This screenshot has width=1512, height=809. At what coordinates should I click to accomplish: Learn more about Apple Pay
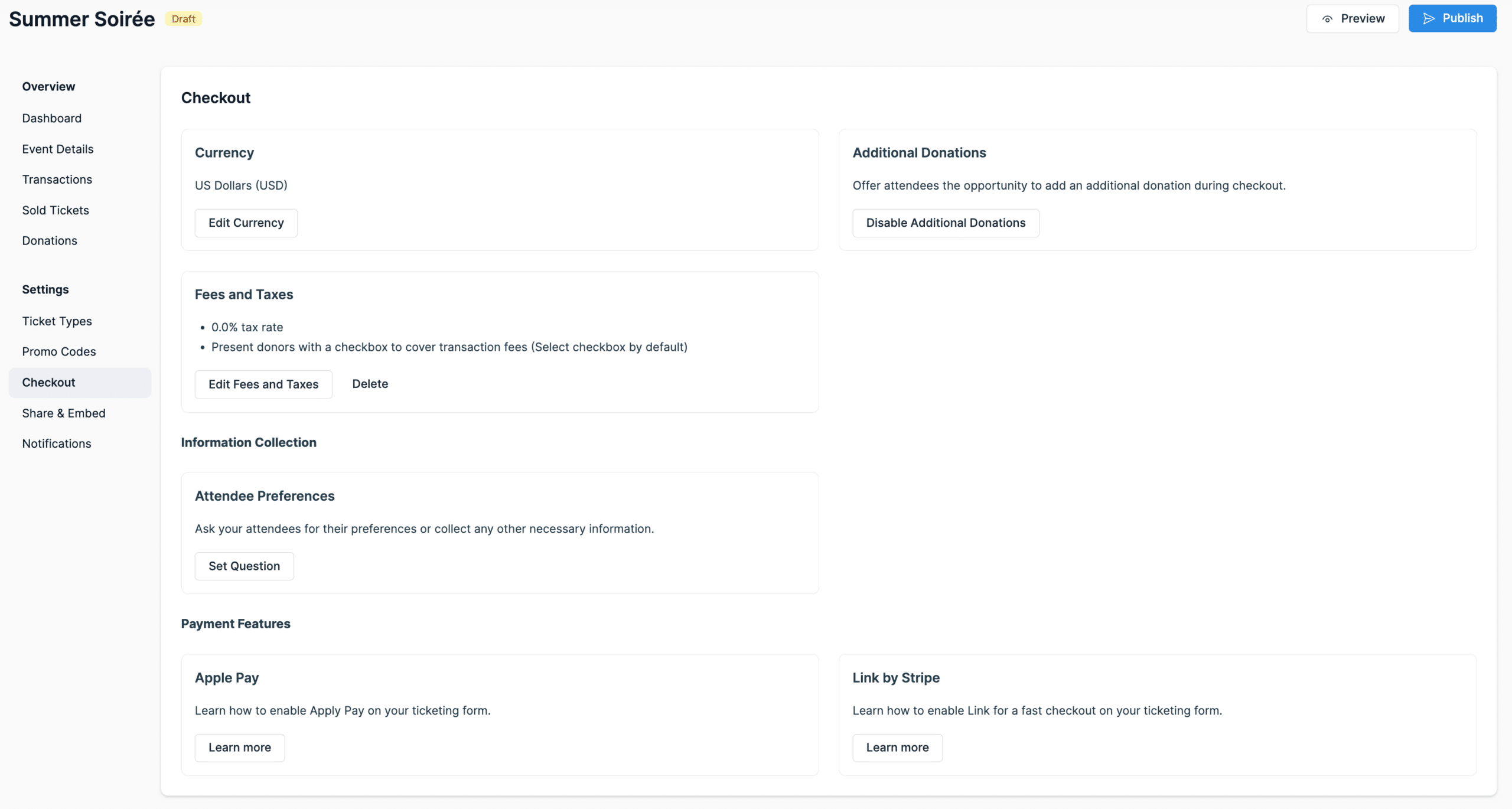click(239, 747)
